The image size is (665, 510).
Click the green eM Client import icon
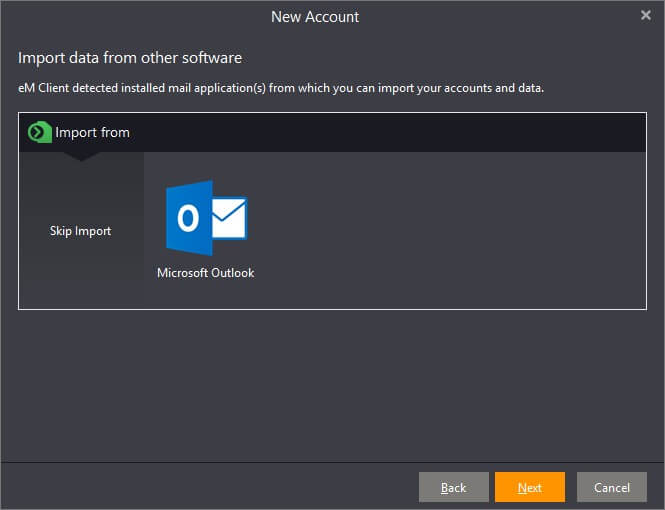[39, 132]
